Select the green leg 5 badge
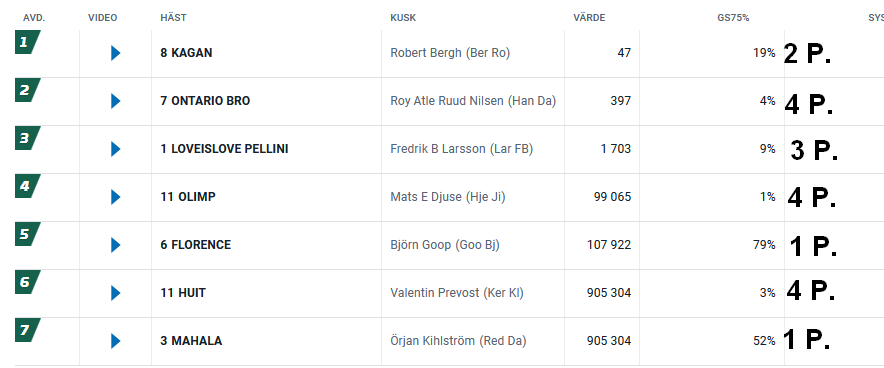Image resolution: width=884 pixels, height=368 pixels. click(28, 234)
